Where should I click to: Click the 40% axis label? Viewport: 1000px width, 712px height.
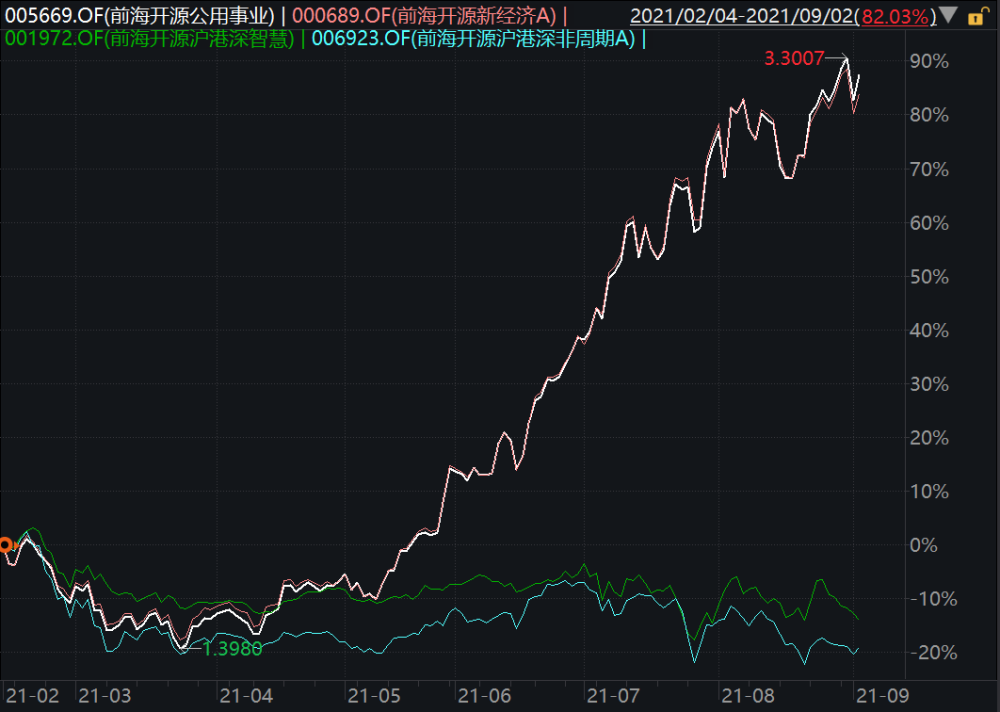coord(929,330)
